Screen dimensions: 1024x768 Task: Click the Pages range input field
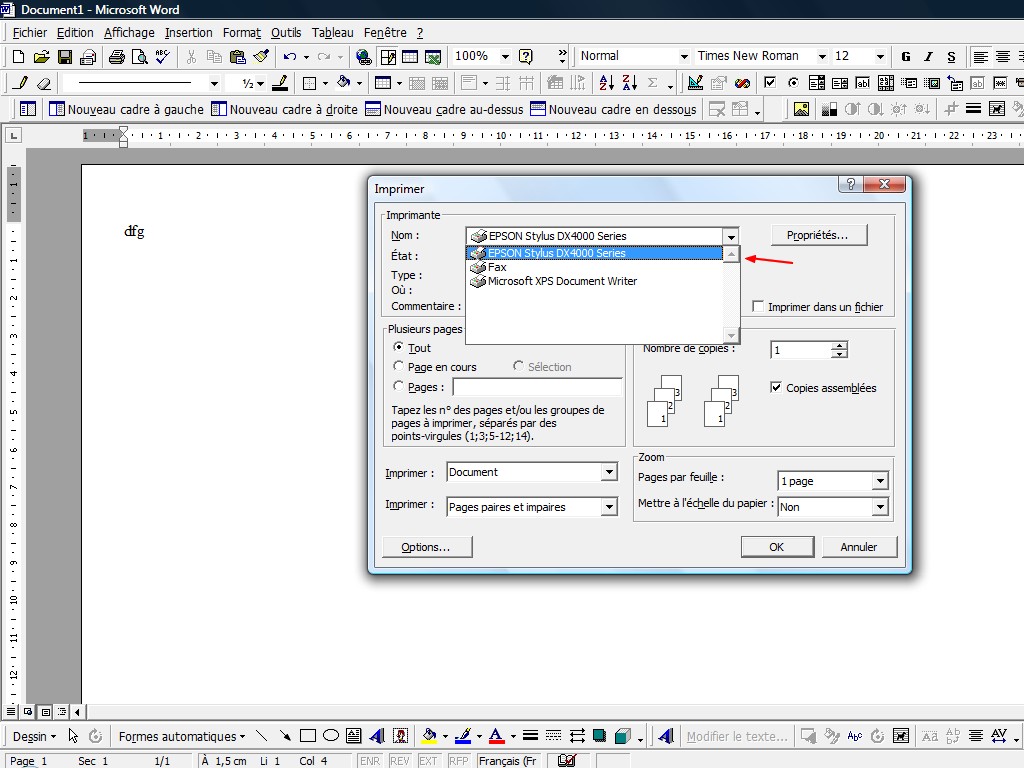coord(537,387)
